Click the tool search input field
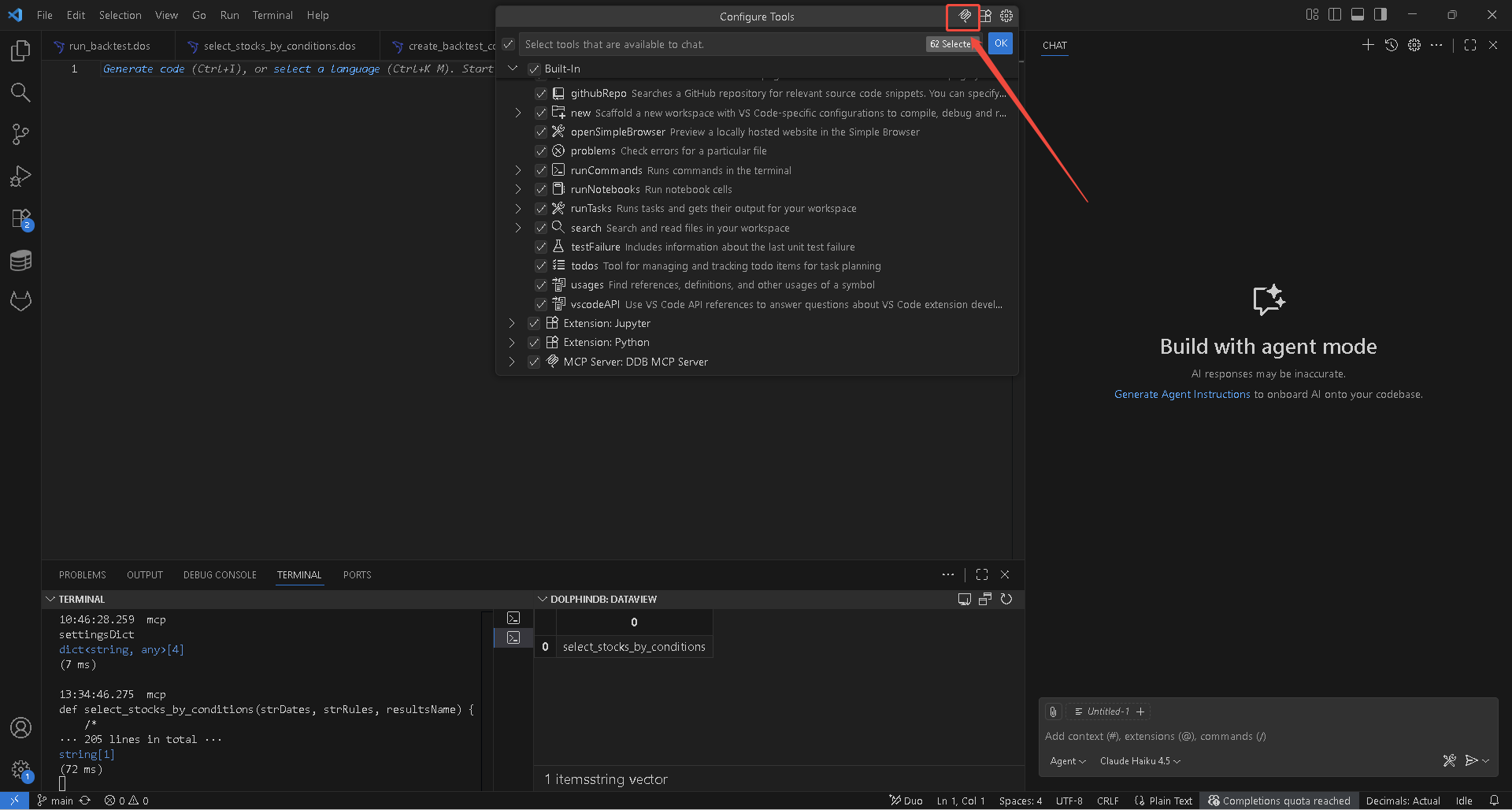The image size is (1512, 810). (x=721, y=45)
